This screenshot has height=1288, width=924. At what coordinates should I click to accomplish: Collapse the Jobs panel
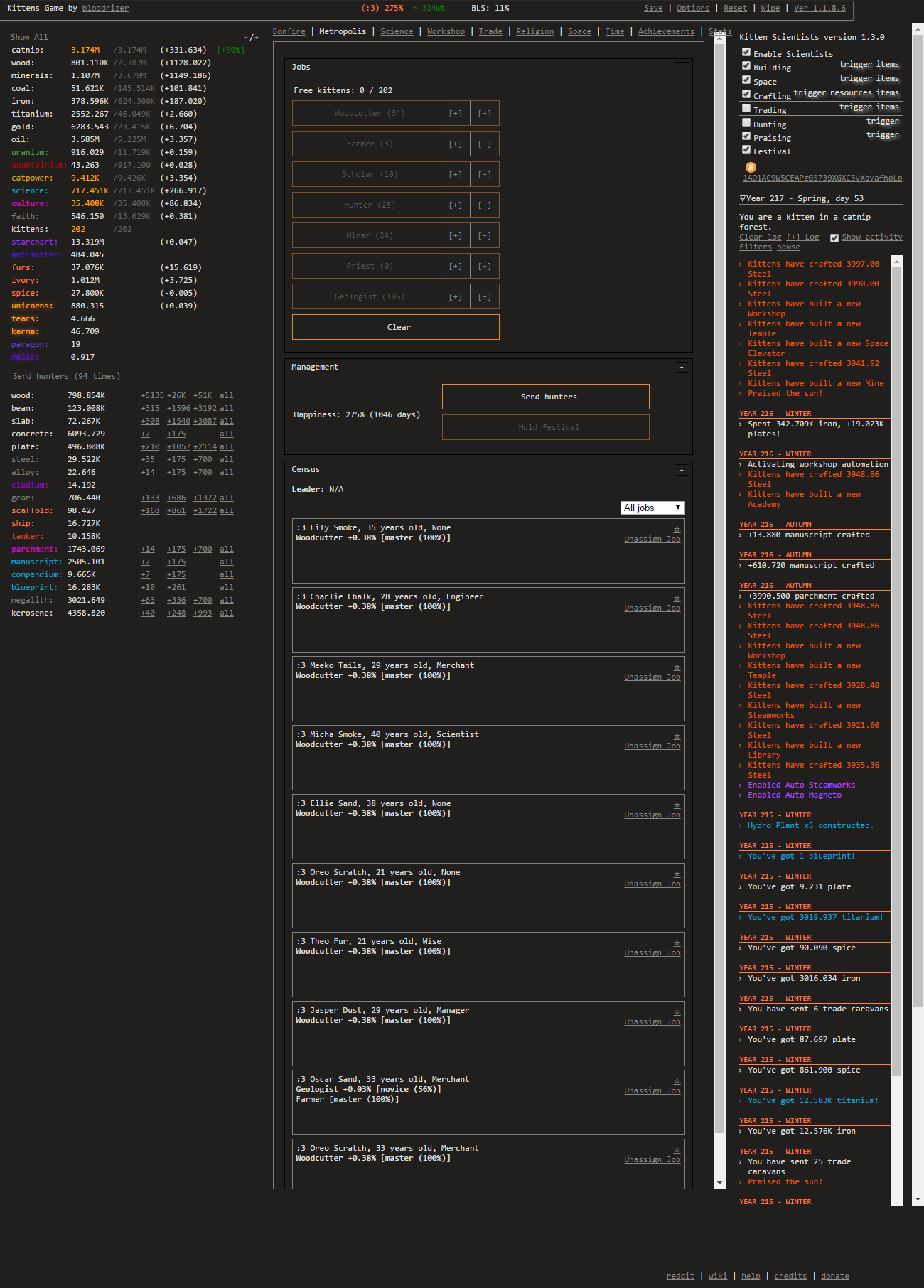point(682,68)
